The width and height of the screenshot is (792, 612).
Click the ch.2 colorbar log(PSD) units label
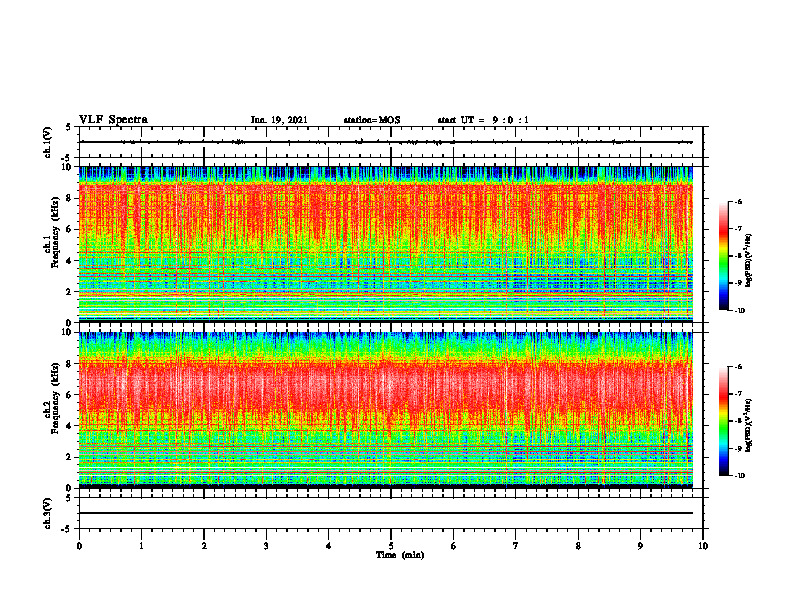[749, 426]
